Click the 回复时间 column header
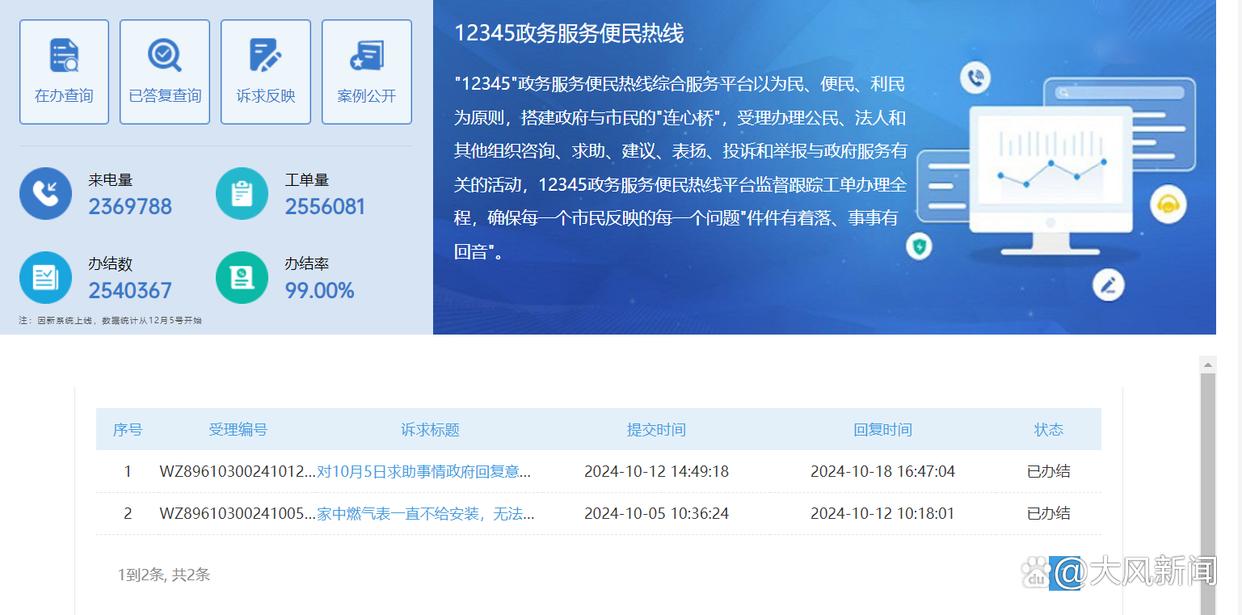The height and width of the screenshot is (615, 1242). click(882, 430)
